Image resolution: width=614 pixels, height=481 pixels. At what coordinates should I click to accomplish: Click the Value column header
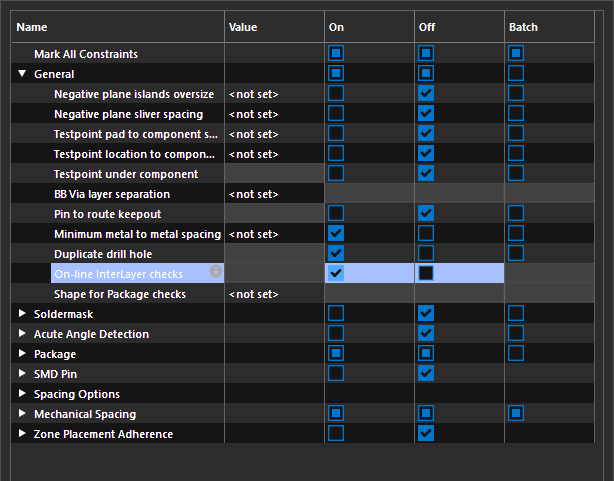(x=274, y=27)
